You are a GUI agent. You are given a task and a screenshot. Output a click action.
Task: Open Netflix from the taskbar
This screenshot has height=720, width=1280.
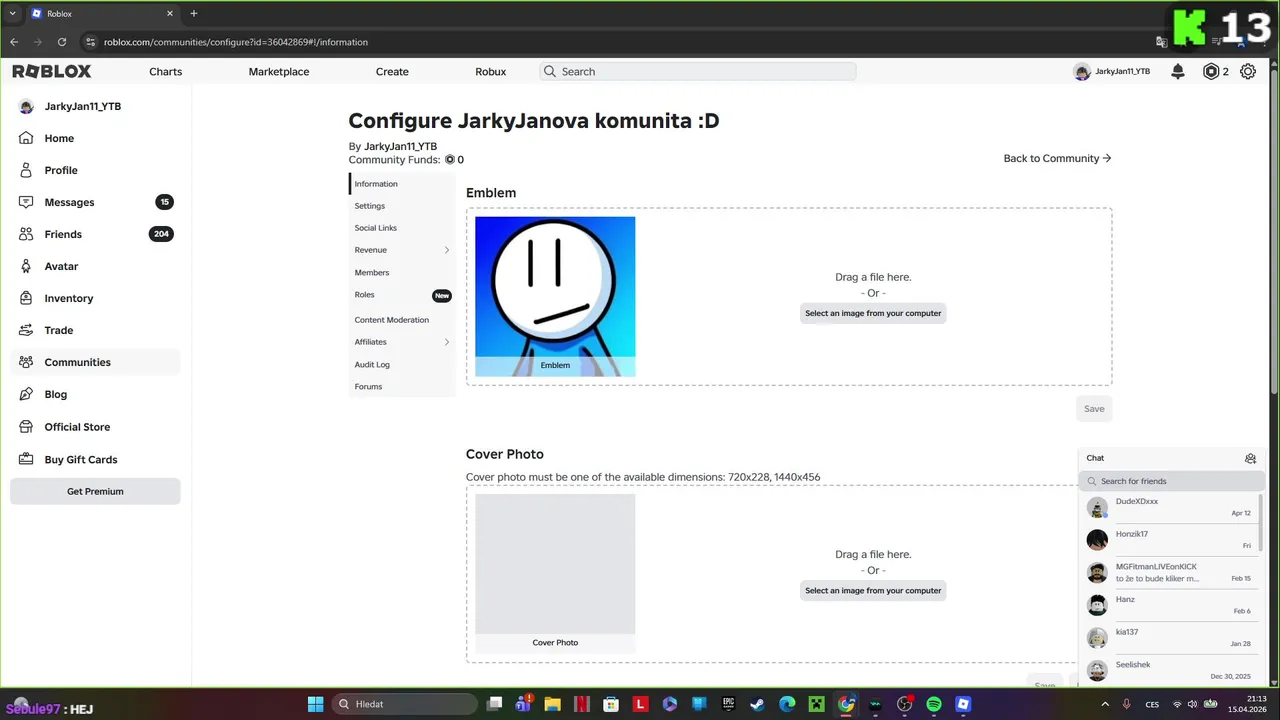point(581,704)
